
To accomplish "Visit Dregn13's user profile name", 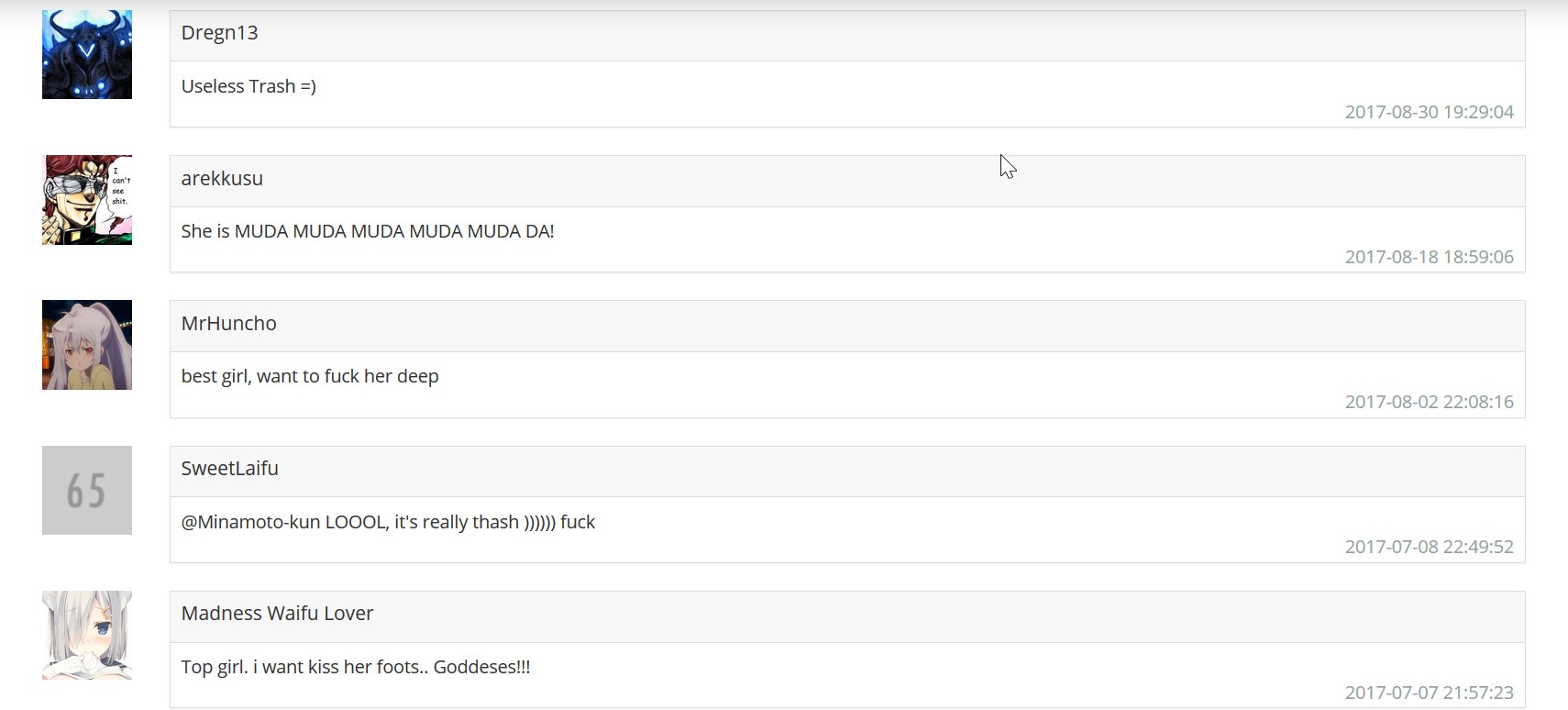I will coord(220,33).
